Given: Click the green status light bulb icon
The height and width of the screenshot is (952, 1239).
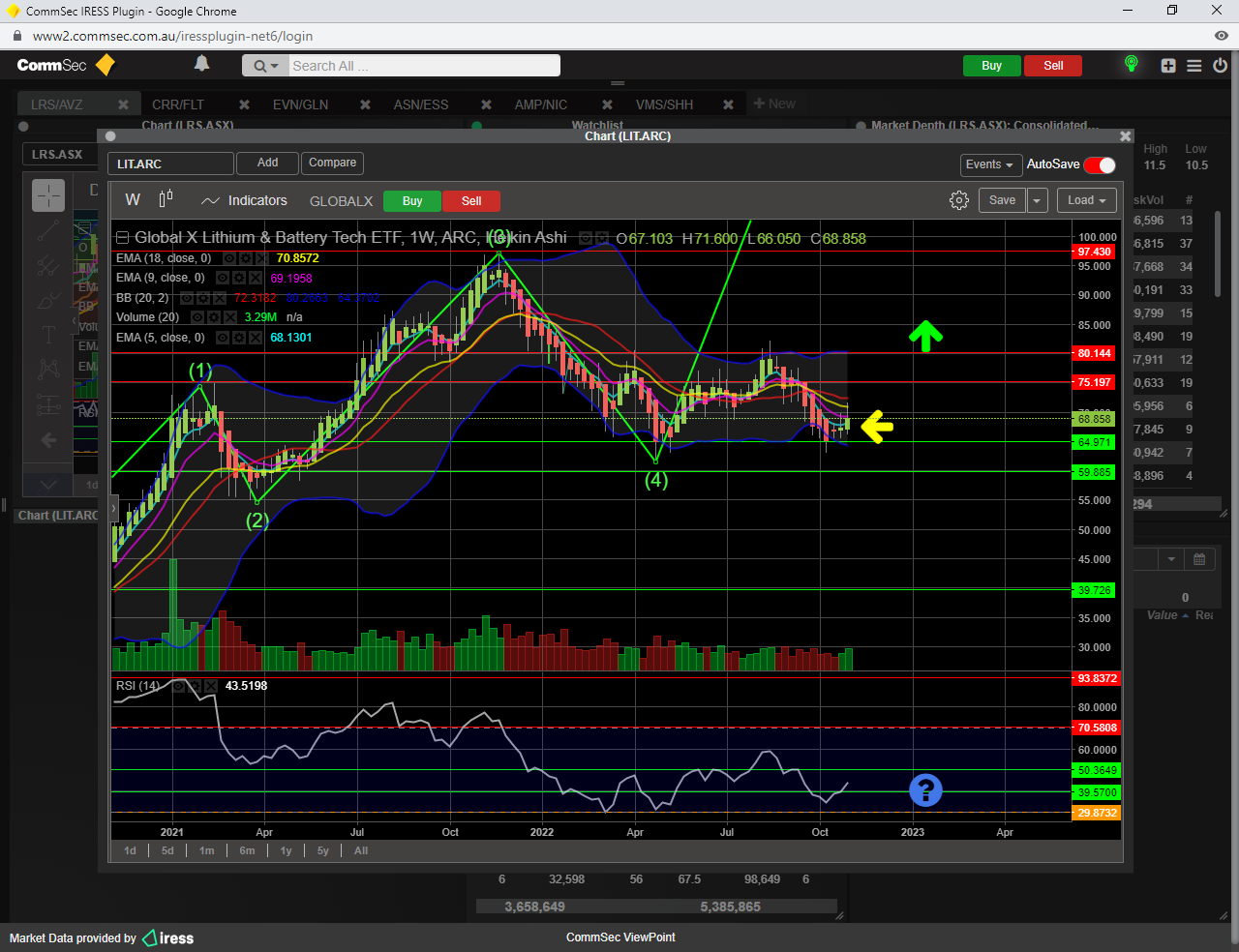Looking at the screenshot, I should (x=1131, y=64).
